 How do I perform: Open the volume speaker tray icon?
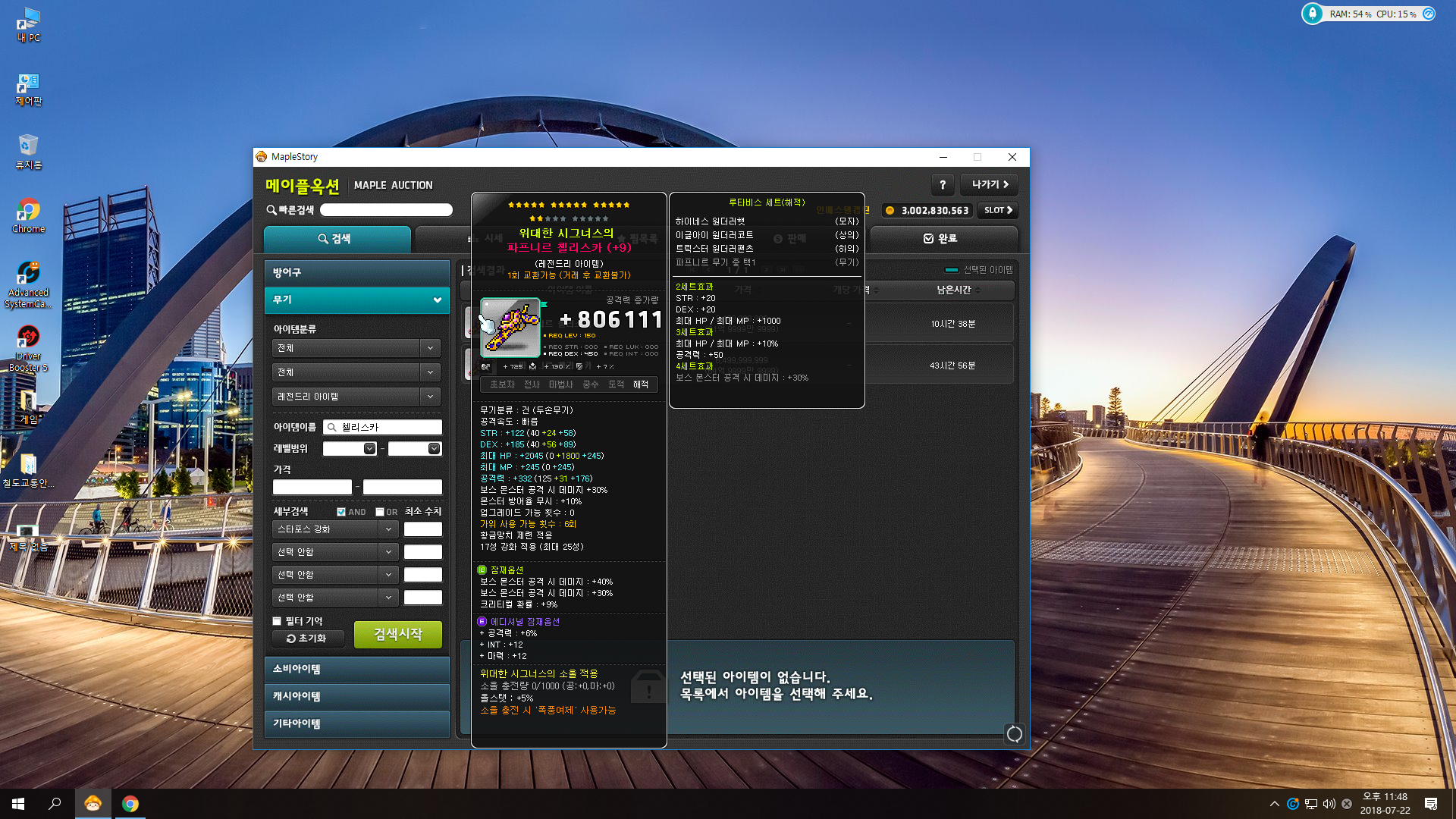(1329, 804)
